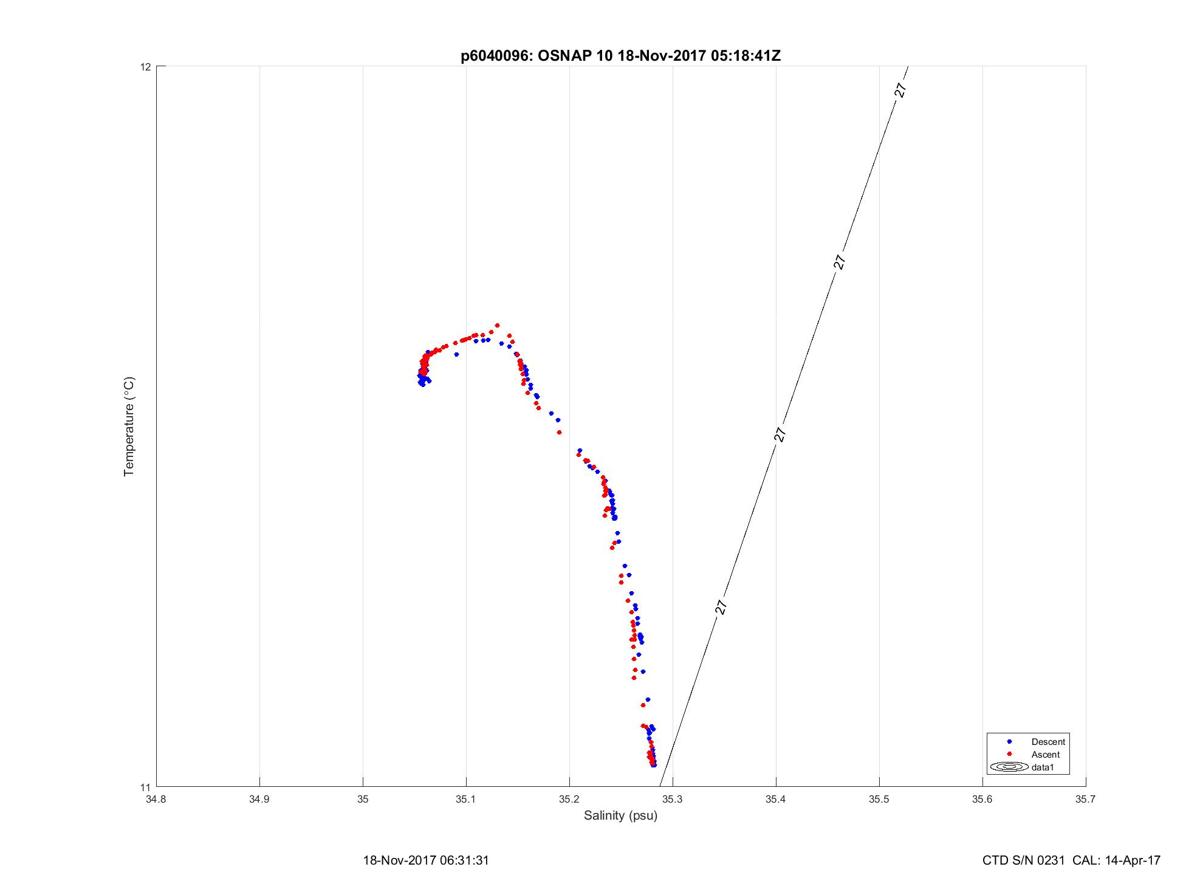This screenshot has width=1200, height=885.
Task: Click the blue Descent marker in legend
Action: 1010,742
